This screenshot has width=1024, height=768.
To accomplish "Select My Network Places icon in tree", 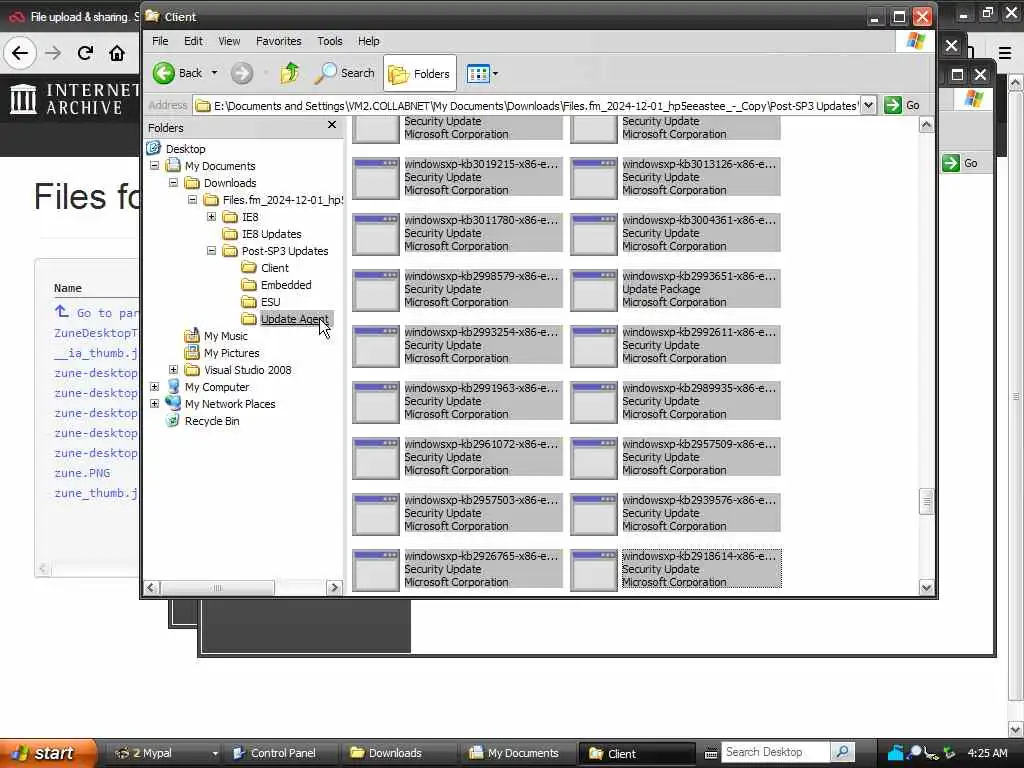I will coord(173,404).
